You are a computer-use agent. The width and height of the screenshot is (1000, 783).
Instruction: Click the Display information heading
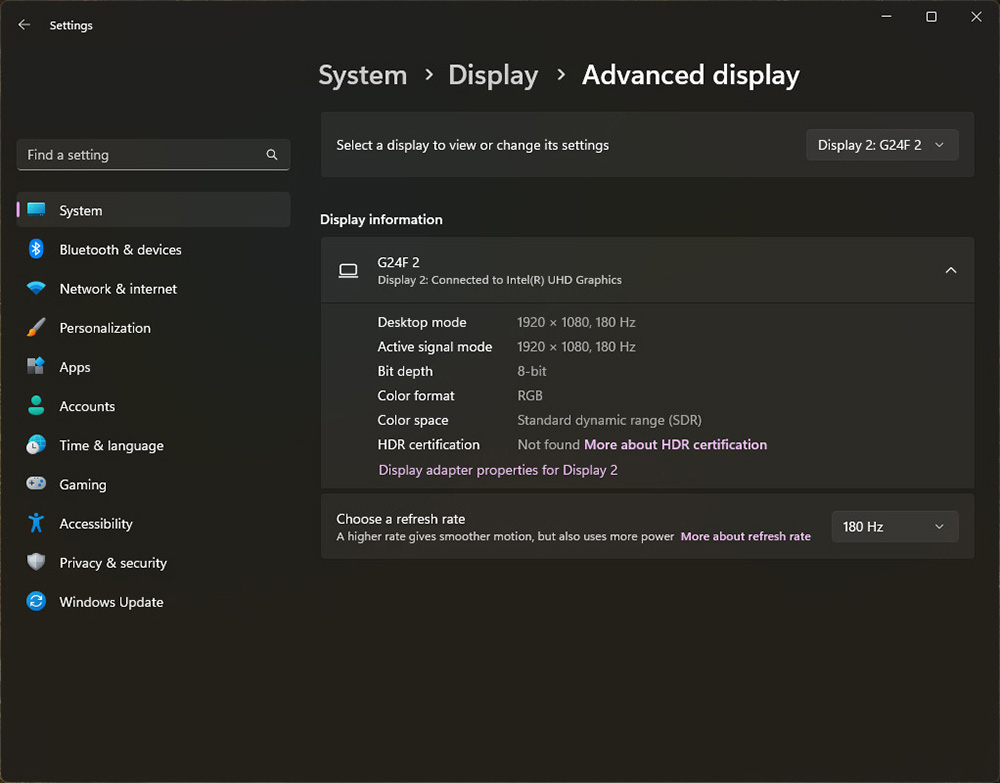381,219
